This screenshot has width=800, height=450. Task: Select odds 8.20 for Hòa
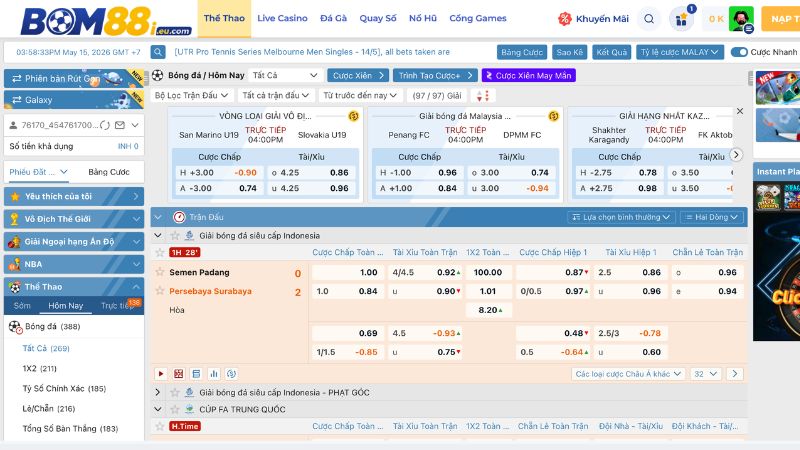click(x=488, y=310)
